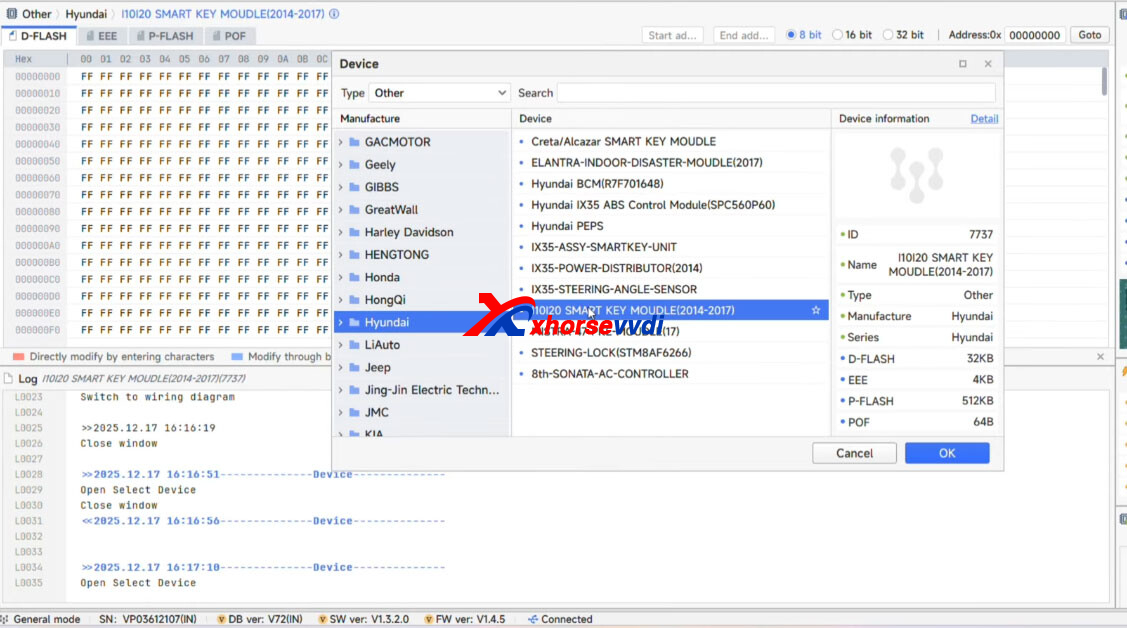Click the device chip placeholder image in Device information
The height and width of the screenshot is (628, 1127).
tap(917, 175)
